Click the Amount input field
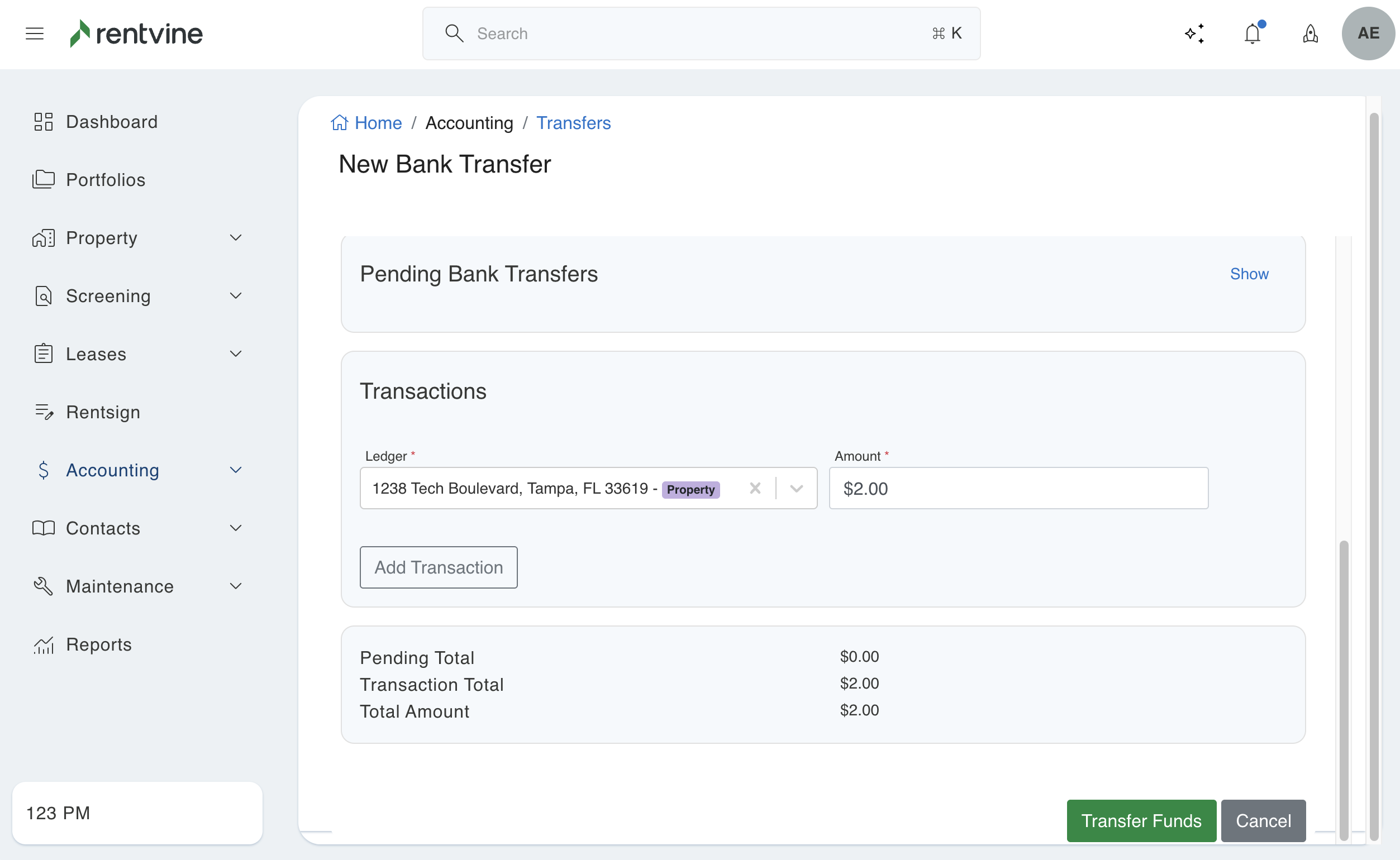 coord(1018,489)
